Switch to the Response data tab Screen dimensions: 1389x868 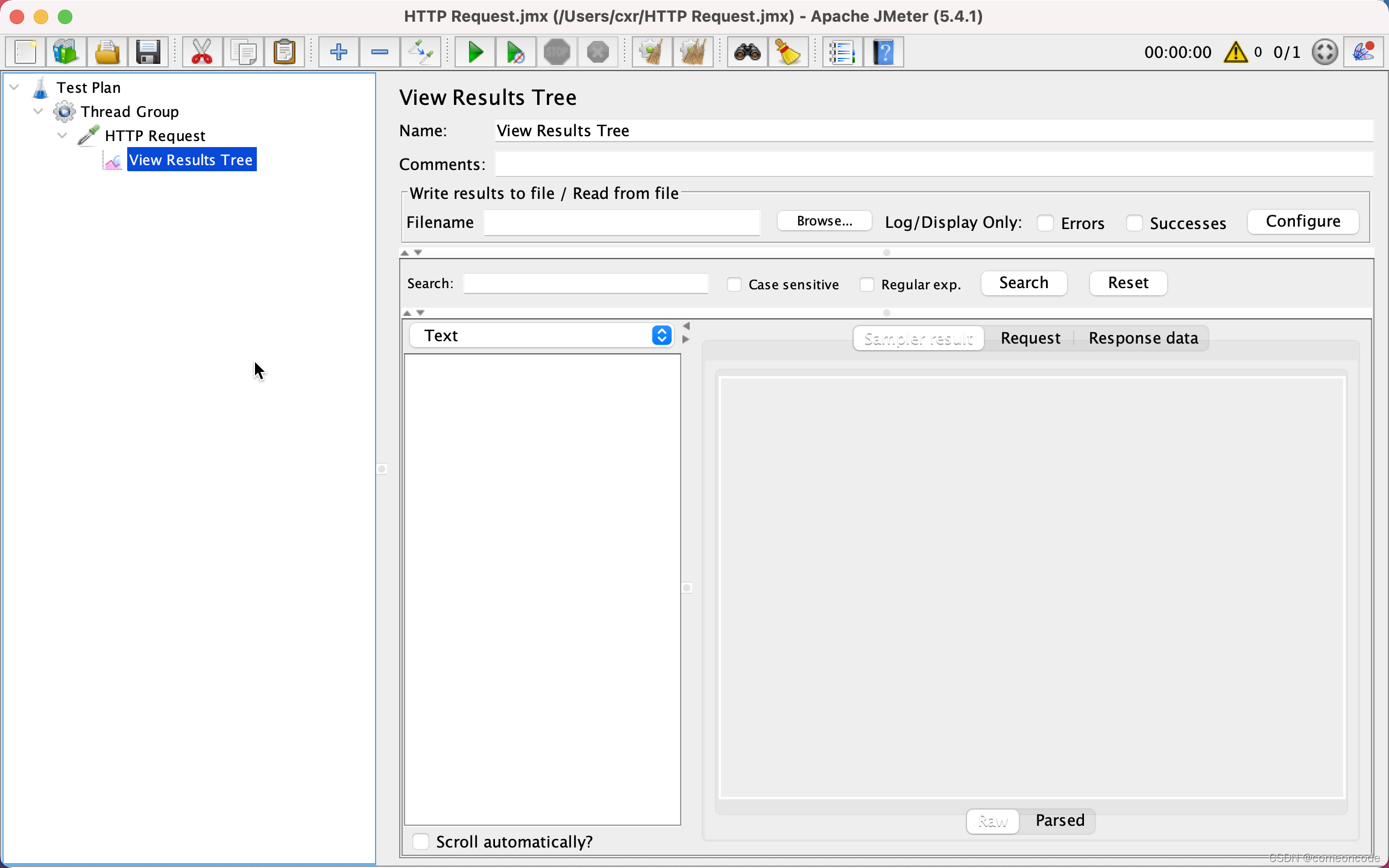[1143, 339]
